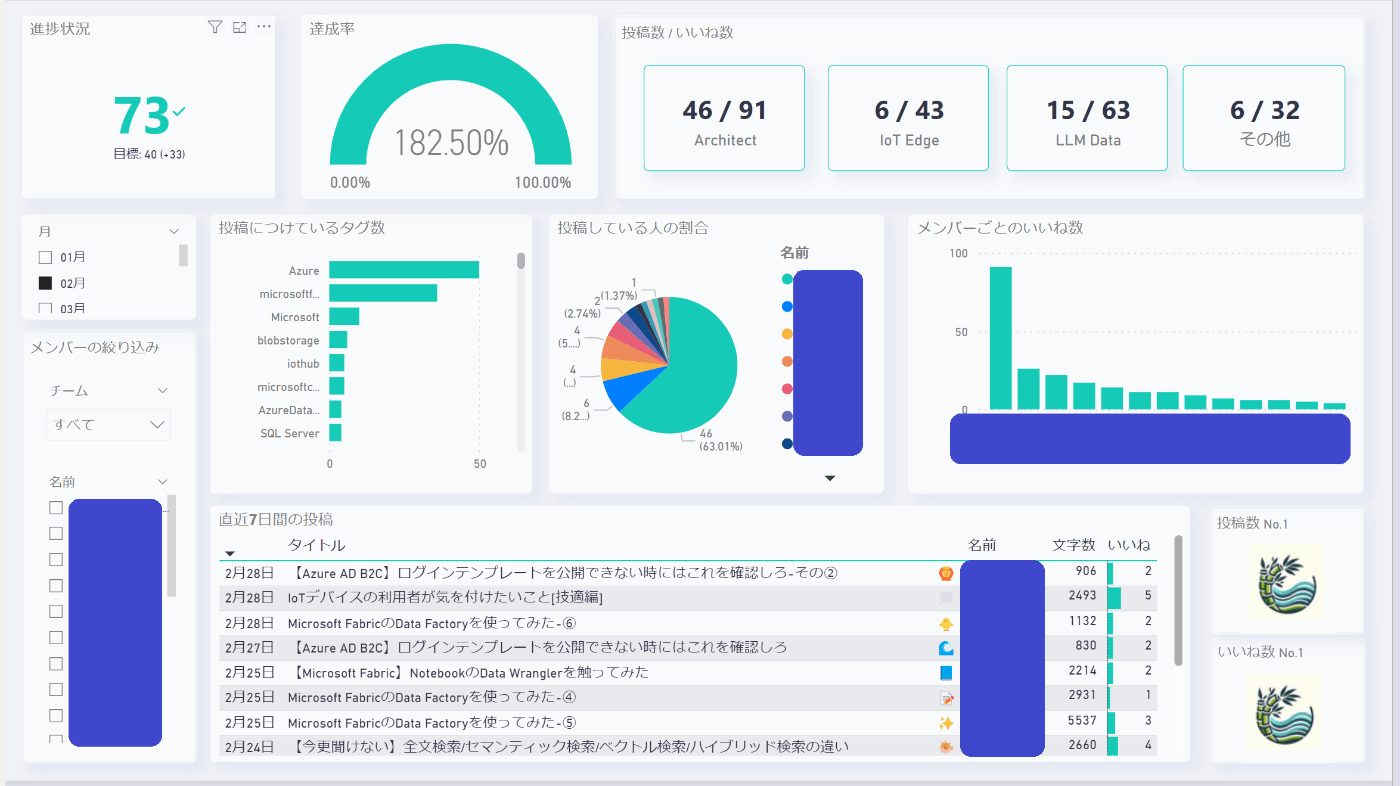
Task: Click the 達成率 gauge showing 182.50%
Action: 451,105
